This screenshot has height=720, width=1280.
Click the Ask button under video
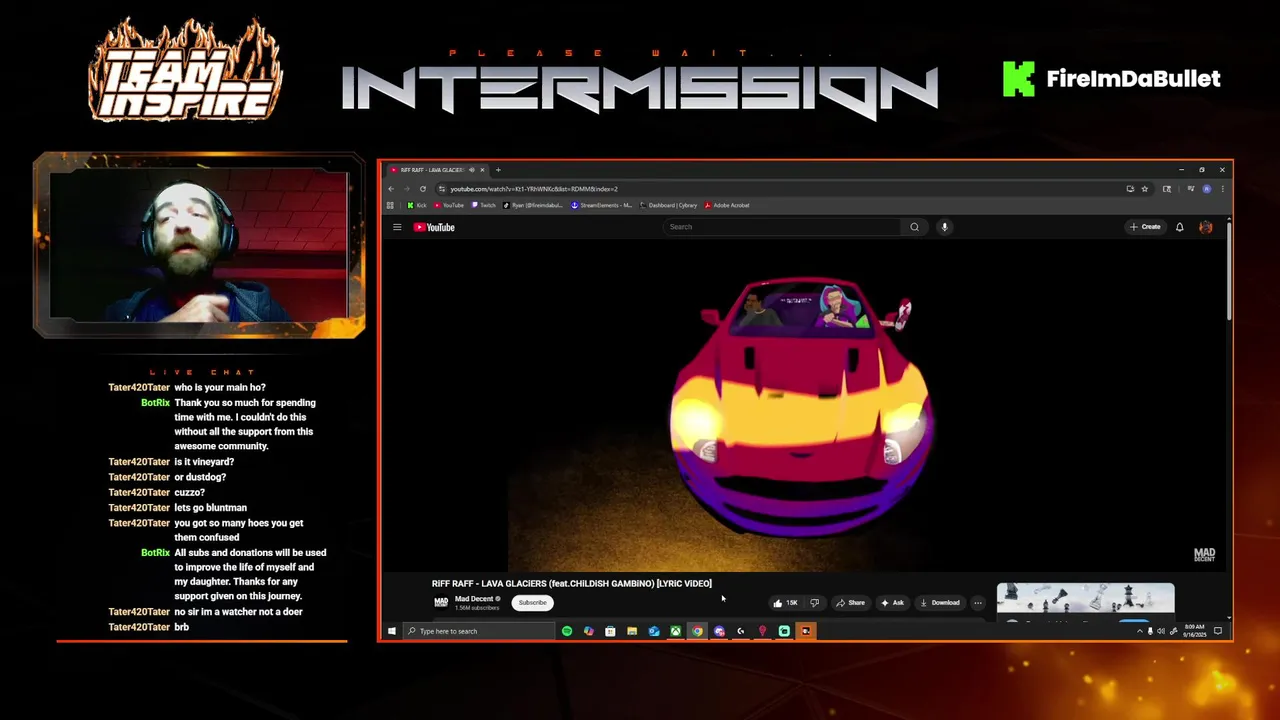pyautogui.click(x=893, y=603)
